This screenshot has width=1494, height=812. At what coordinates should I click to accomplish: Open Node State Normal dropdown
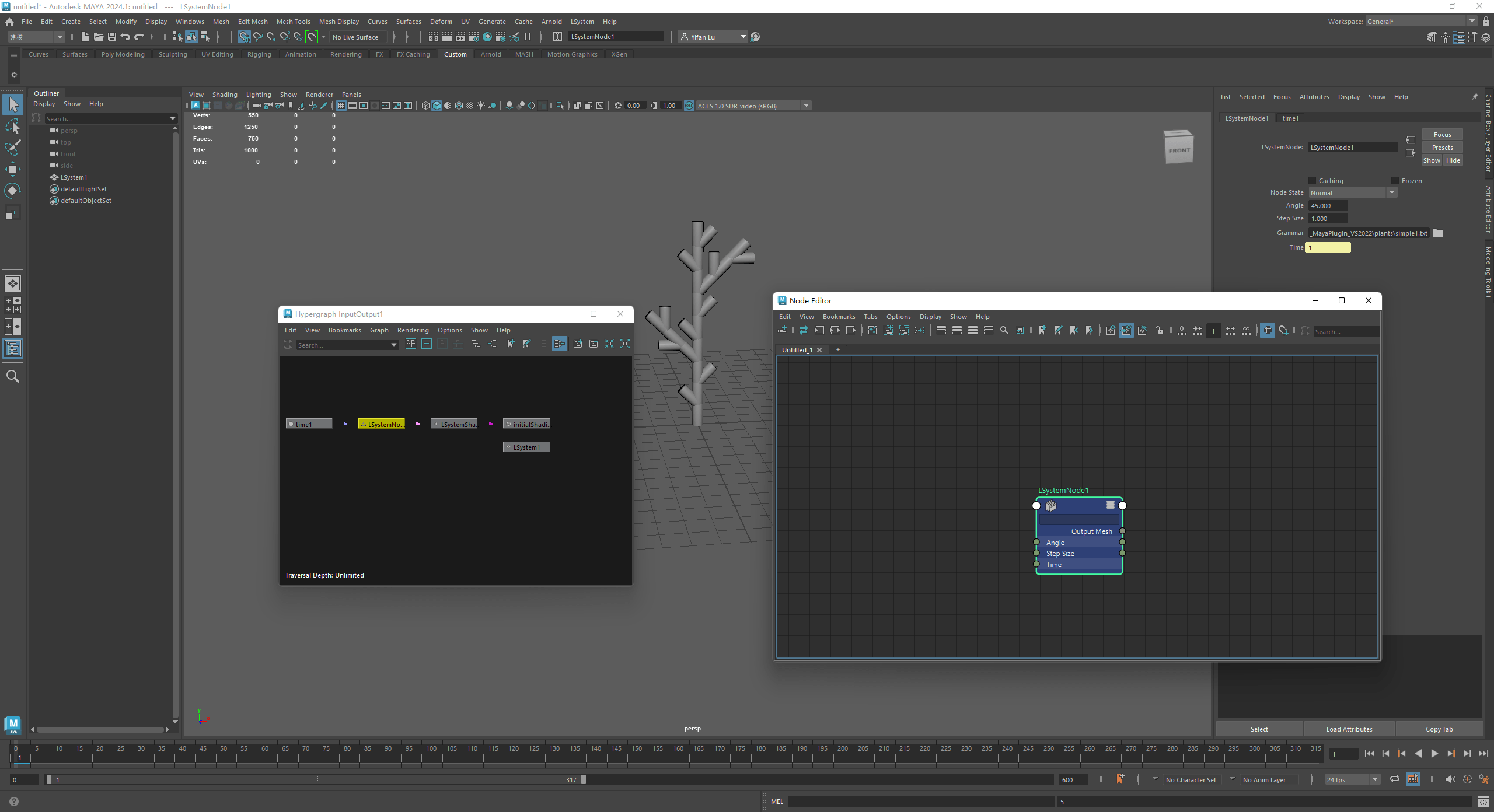click(1352, 193)
